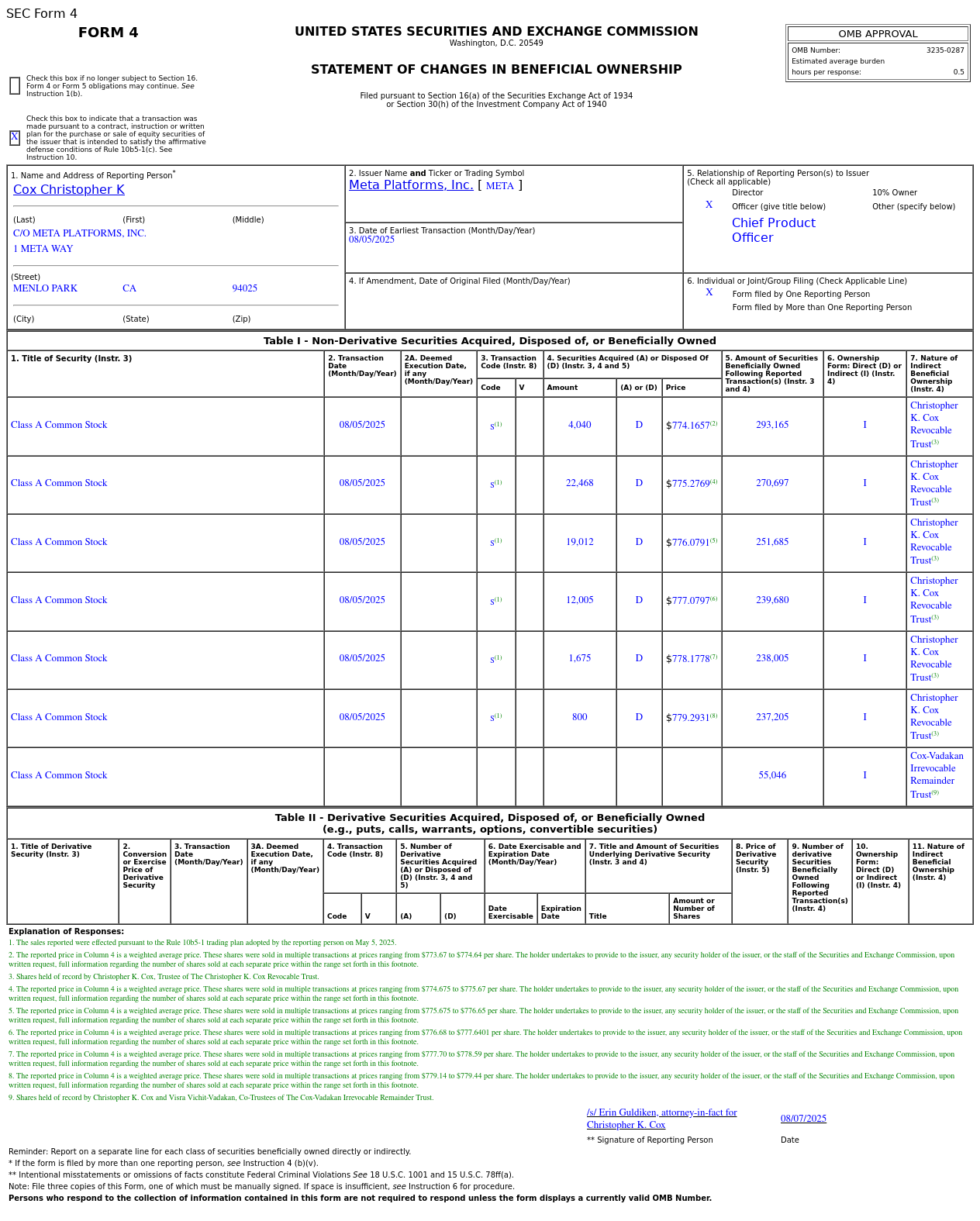Click footnote 9 about Irrevocable Remainder Trust
The image size is (980, 1221).
pos(221,1098)
